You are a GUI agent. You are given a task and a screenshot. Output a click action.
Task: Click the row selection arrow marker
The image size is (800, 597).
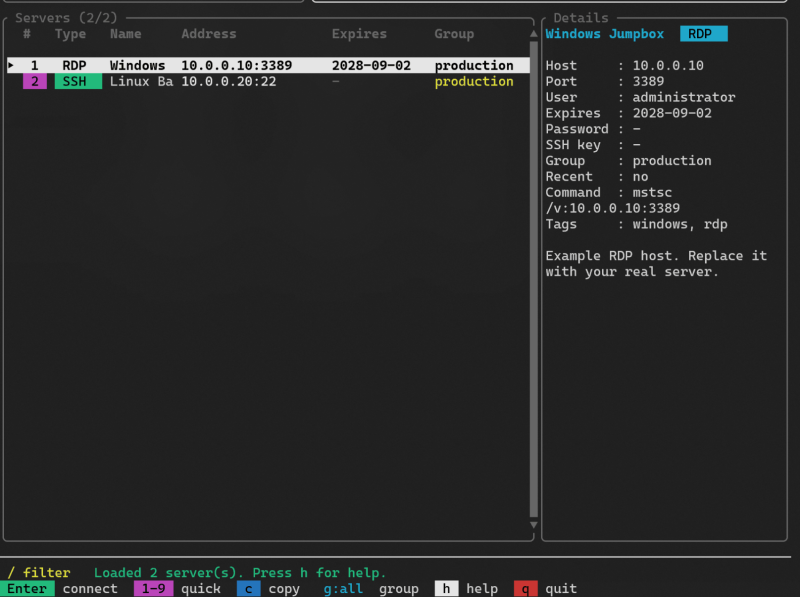[11, 65]
